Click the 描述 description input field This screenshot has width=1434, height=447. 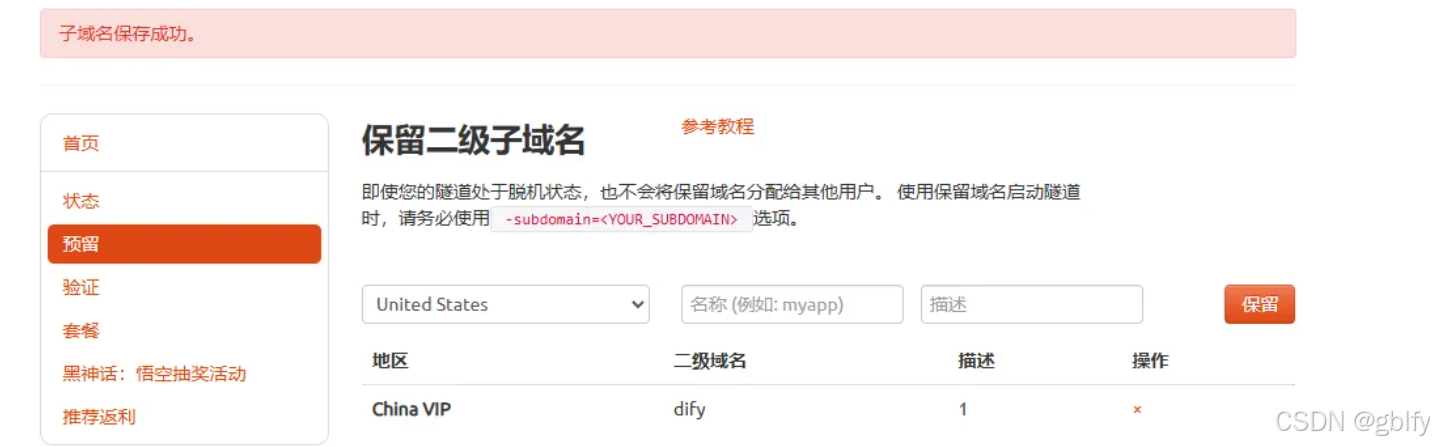pyautogui.click(x=1031, y=305)
